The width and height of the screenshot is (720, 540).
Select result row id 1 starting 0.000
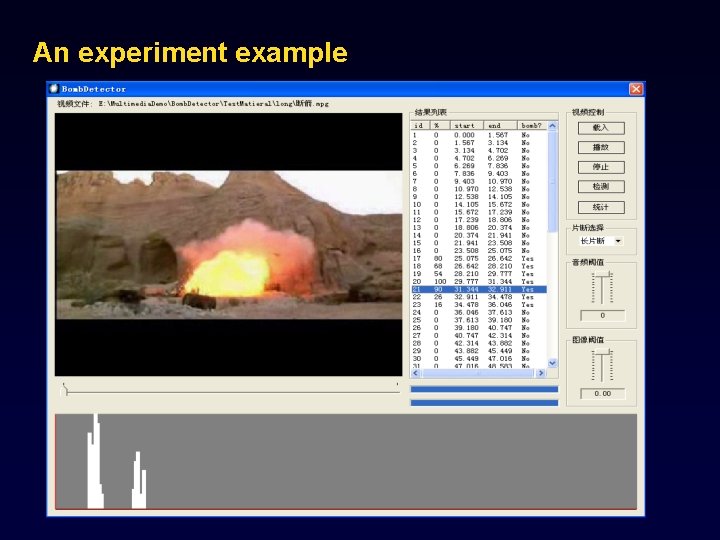pos(478,135)
